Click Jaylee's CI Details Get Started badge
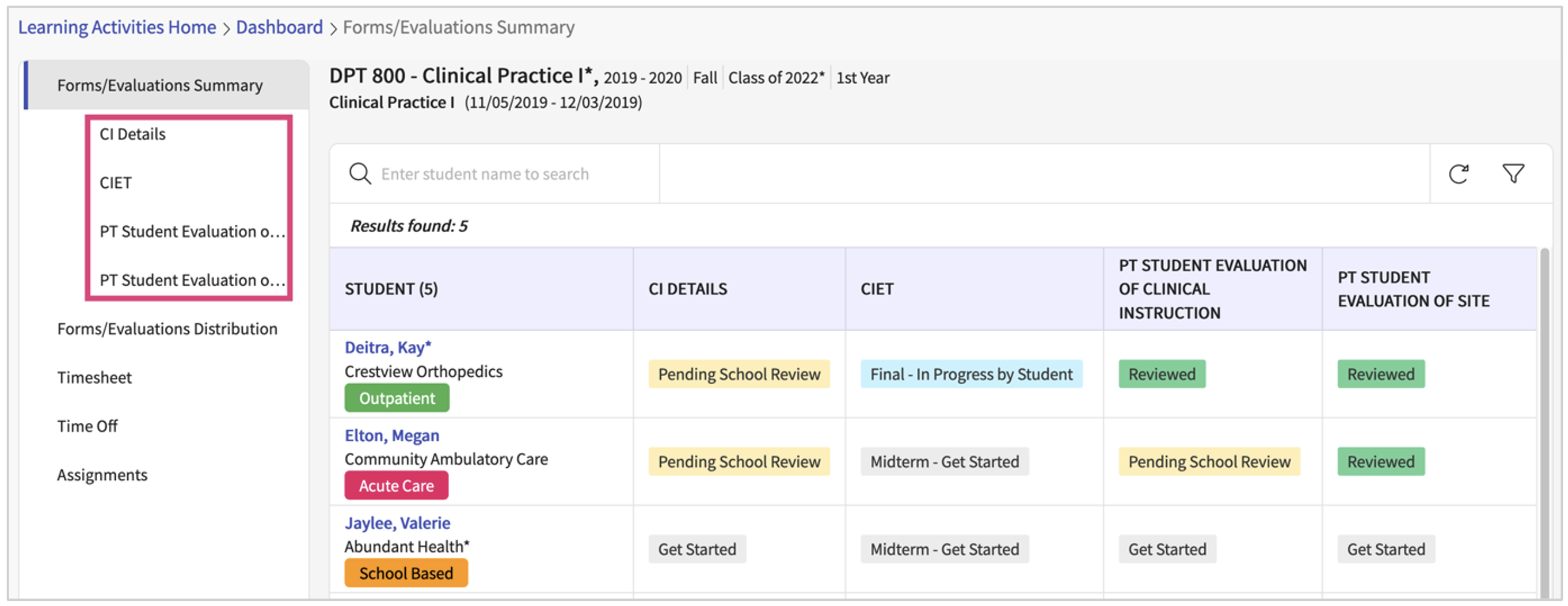Screen dimensions: 1568x606 [x=697, y=550]
